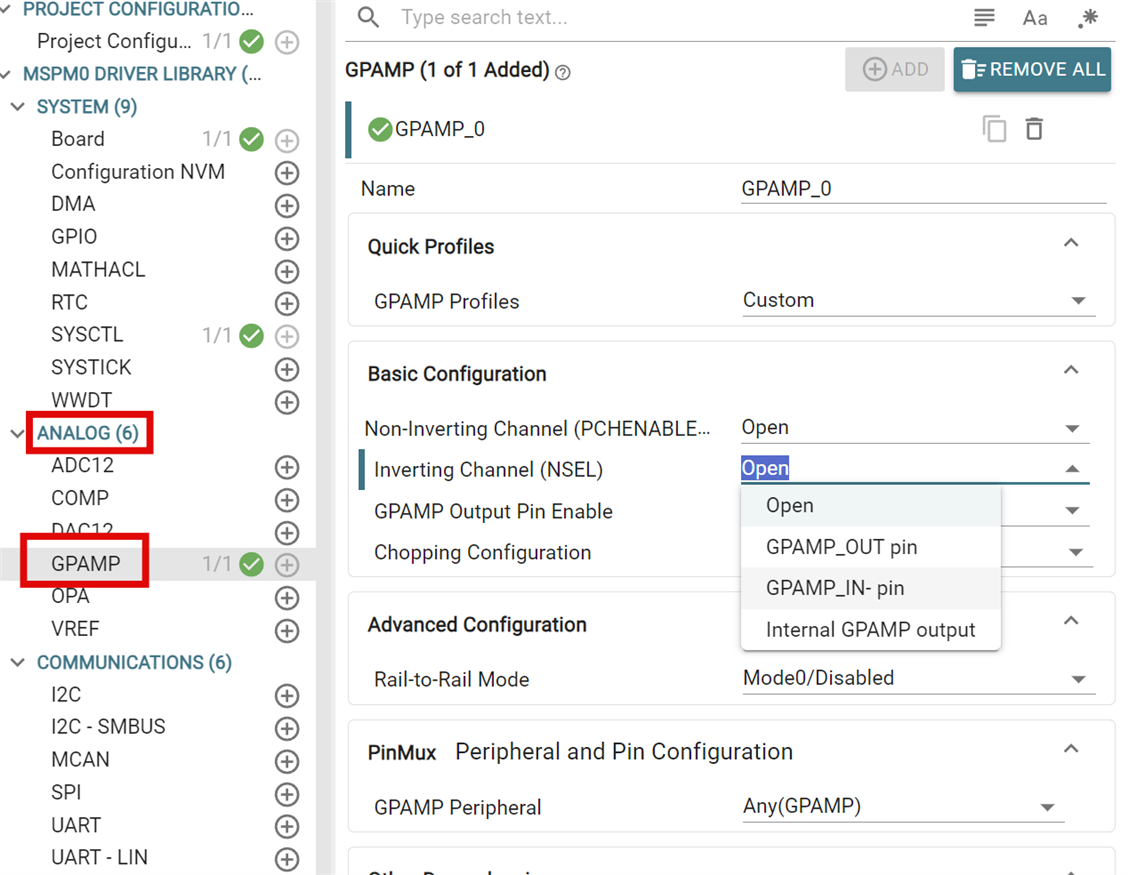This screenshot has width=1128, height=875.
Task: Collapse the PinMux section
Action: [1071, 748]
